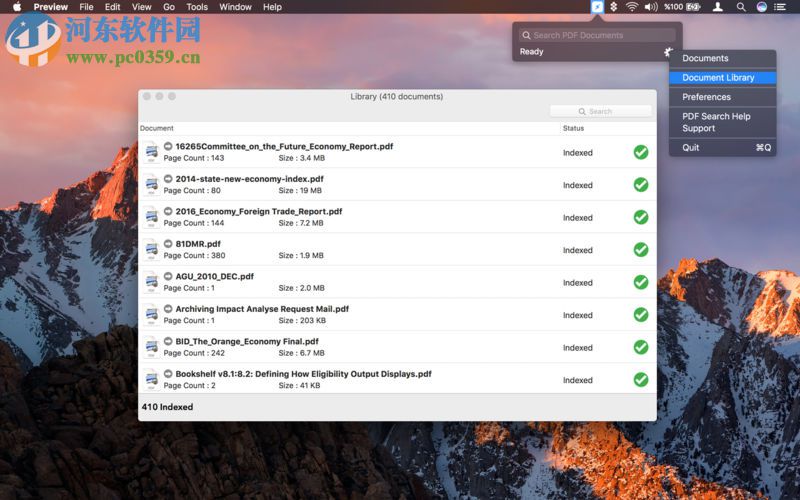The image size is (800, 500).
Task: Click circle button beside 16265Committee report name
Action: tap(168, 146)
